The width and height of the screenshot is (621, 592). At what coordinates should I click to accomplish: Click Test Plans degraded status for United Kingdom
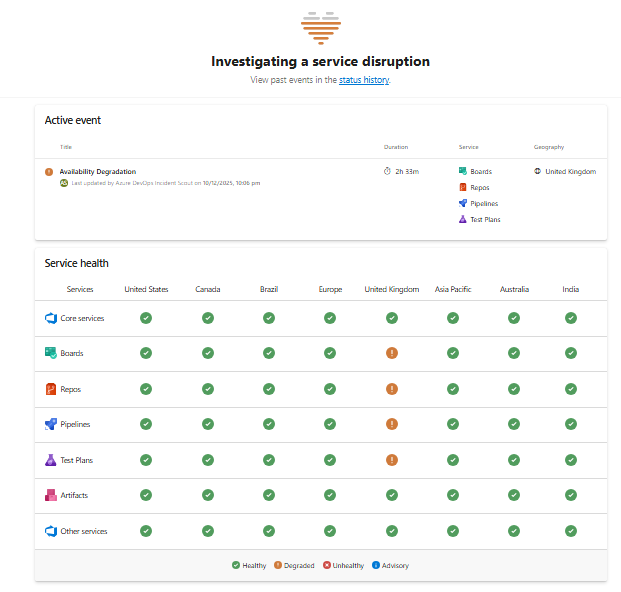392,460
